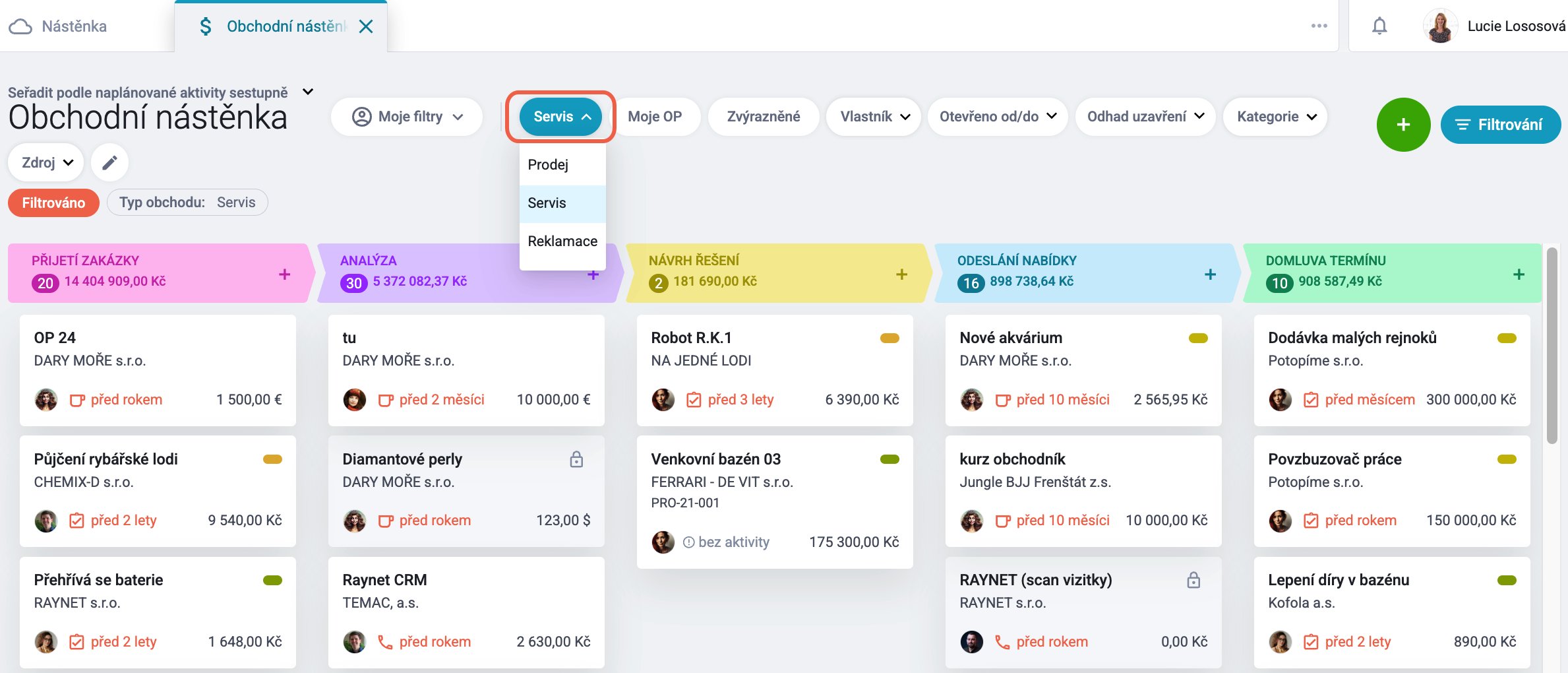Click the lock icon on Diamantové perly
Image resolution: width=1568 pixels, height=673 pixels.
pos(576,459)
